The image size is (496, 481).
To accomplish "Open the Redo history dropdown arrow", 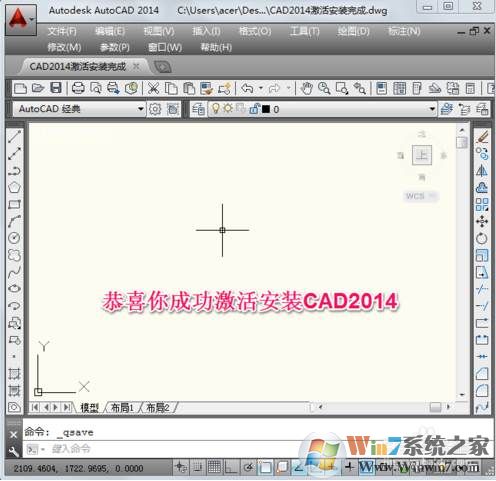I will pos(289,89).
